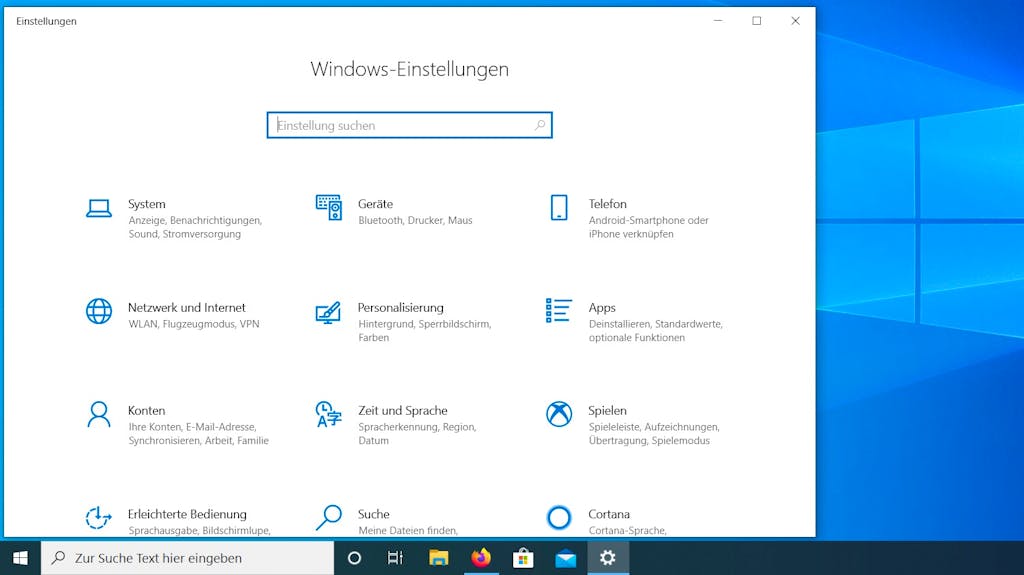Click the Settings gear on the taskbar
This screenshot has width=1024, height=575.
click(608, 558)
